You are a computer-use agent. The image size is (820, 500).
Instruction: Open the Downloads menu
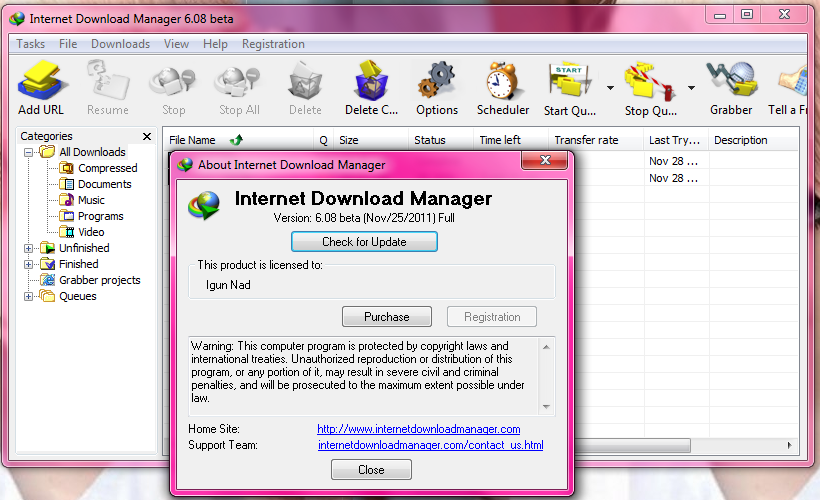[x=120, y=44]
